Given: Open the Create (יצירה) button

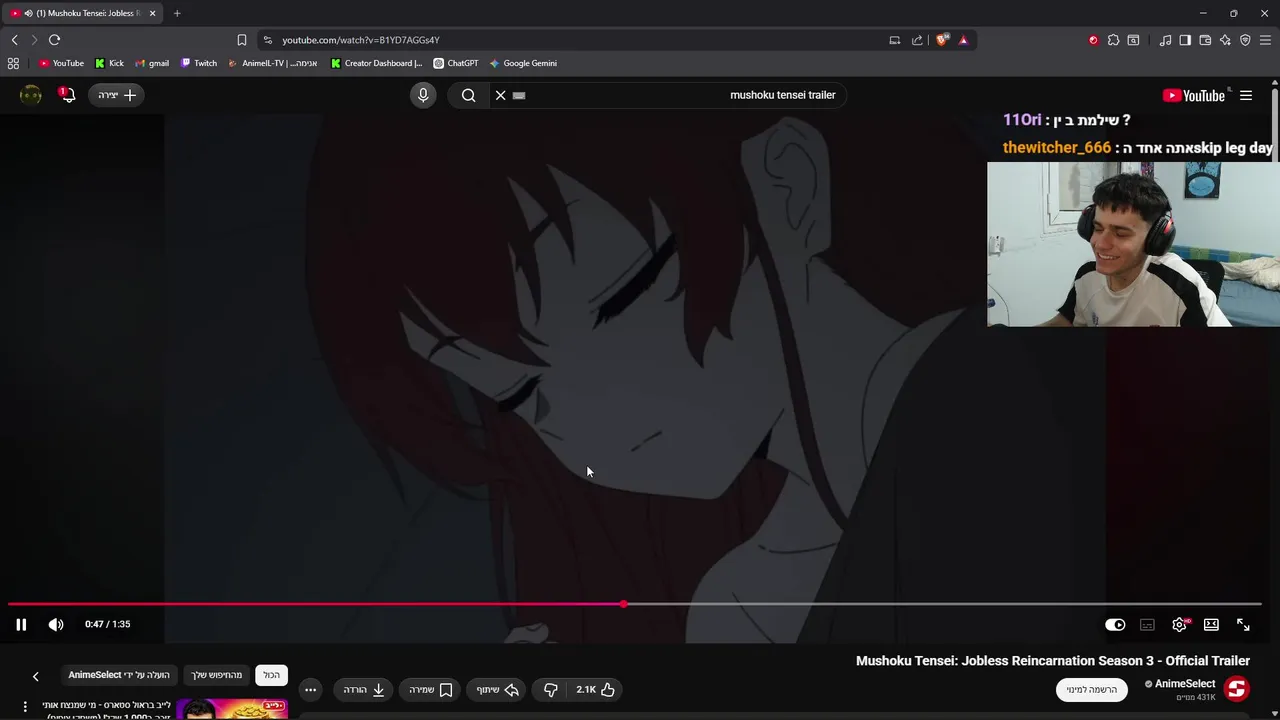Looking at the screenshot, I should [117, 95].
